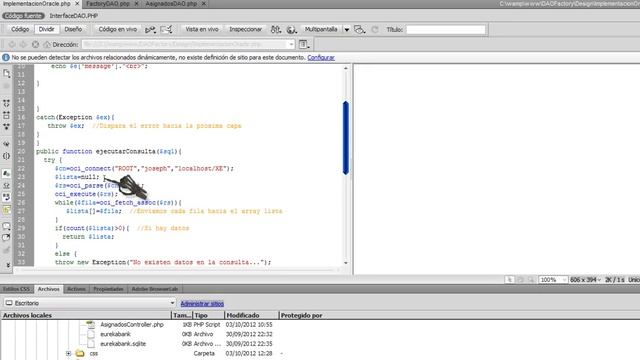Click the stop loading icon
This screenshot has width=640, height=360.
[x=35, y=44]
